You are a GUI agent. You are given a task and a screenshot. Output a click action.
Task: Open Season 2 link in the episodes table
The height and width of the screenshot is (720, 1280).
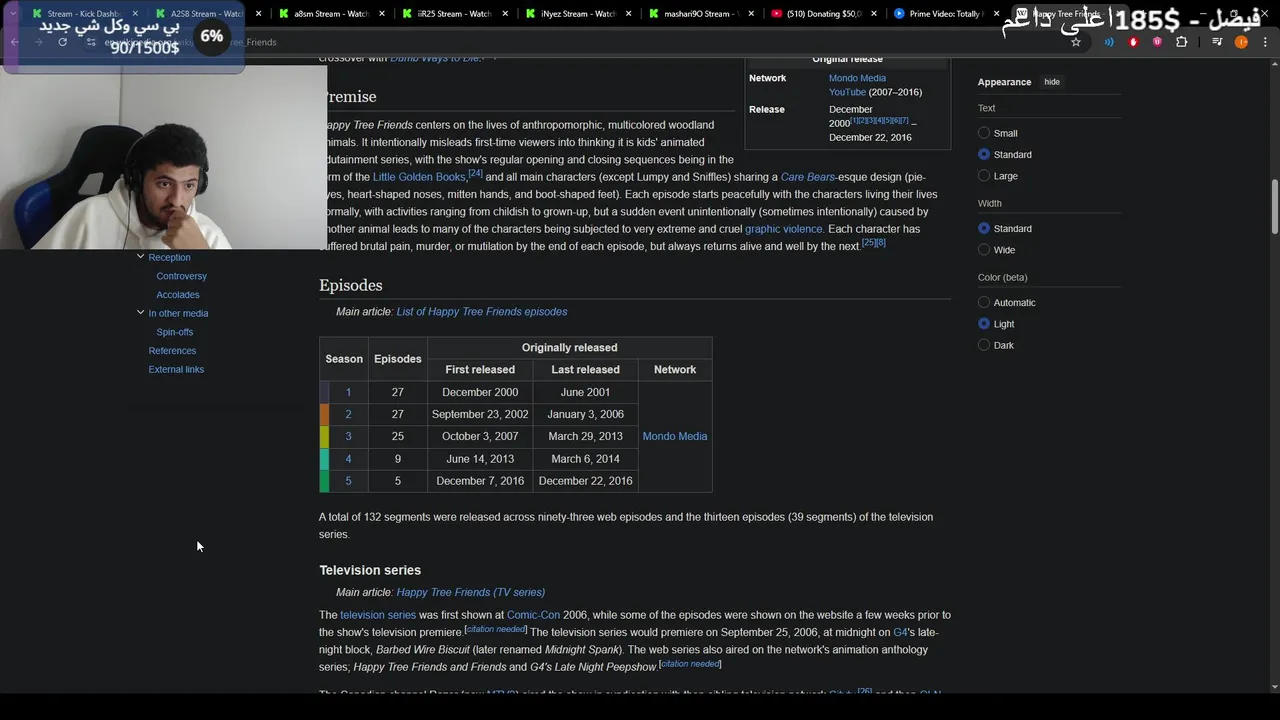pyautogui.click(x=348, y=414)
